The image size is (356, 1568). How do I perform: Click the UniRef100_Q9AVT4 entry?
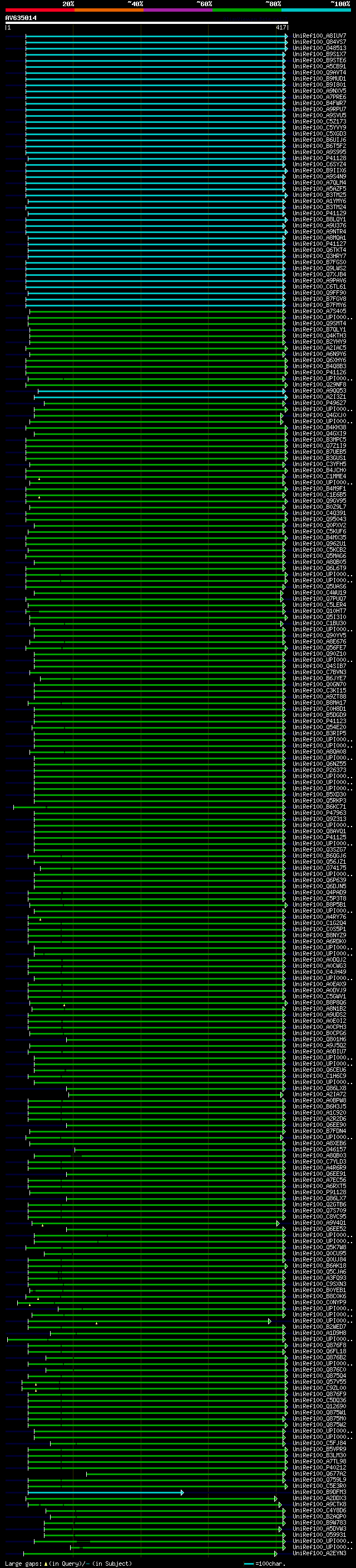[319, 72]
